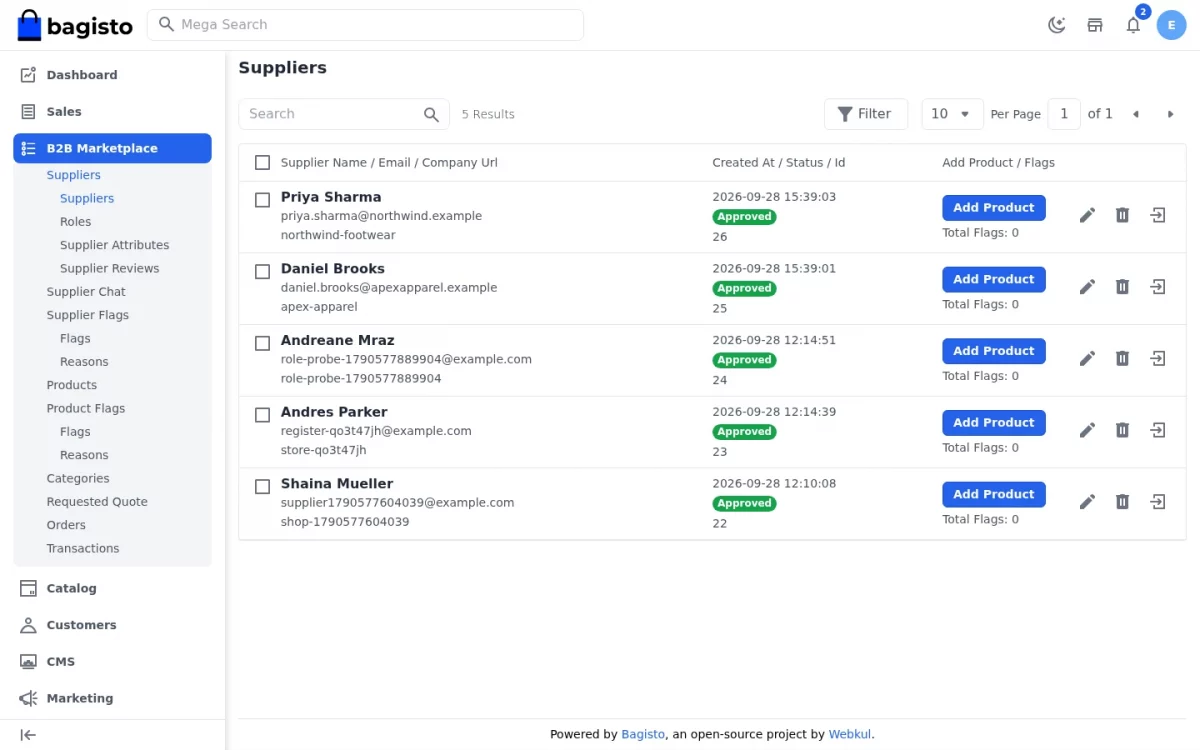
Task: Open the Filter panel
Action: [865, 114]
